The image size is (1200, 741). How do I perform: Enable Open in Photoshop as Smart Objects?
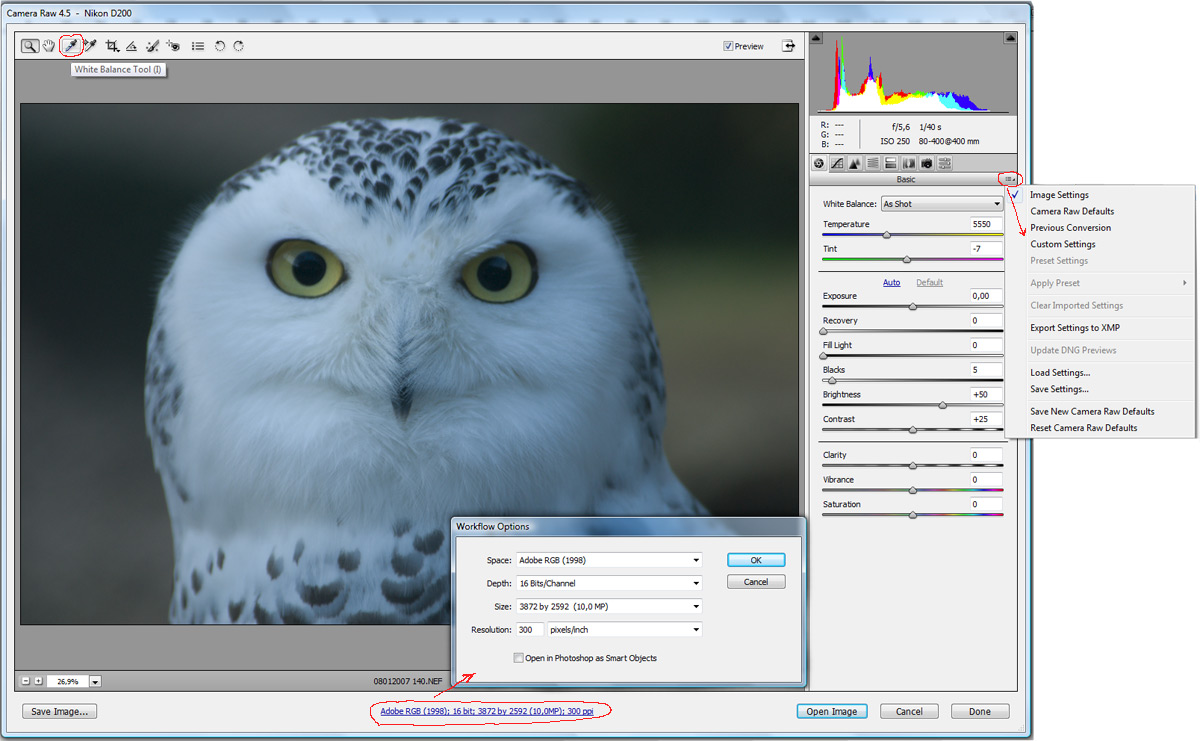pos(518,658)
